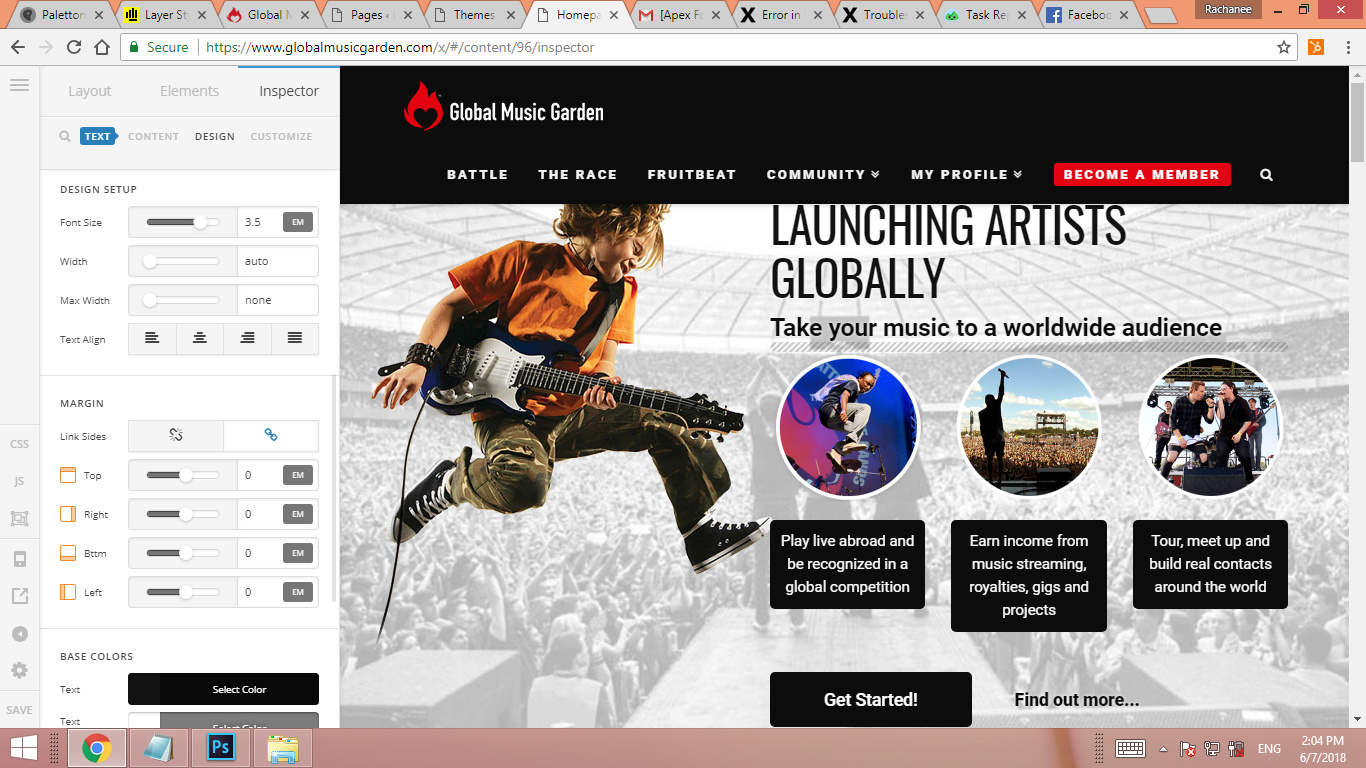Open the DESIGN inspector section
Viewport: 1366px width, 768px height.
pyautogui.click(x=215, y=136)
